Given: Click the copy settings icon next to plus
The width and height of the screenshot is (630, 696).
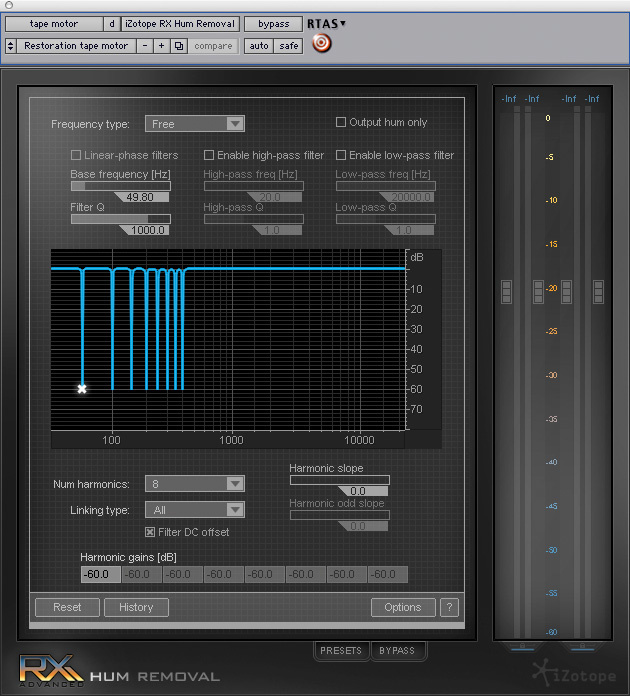Looking at the screenshot, I should pyautogui.click(x=179, y=46).
